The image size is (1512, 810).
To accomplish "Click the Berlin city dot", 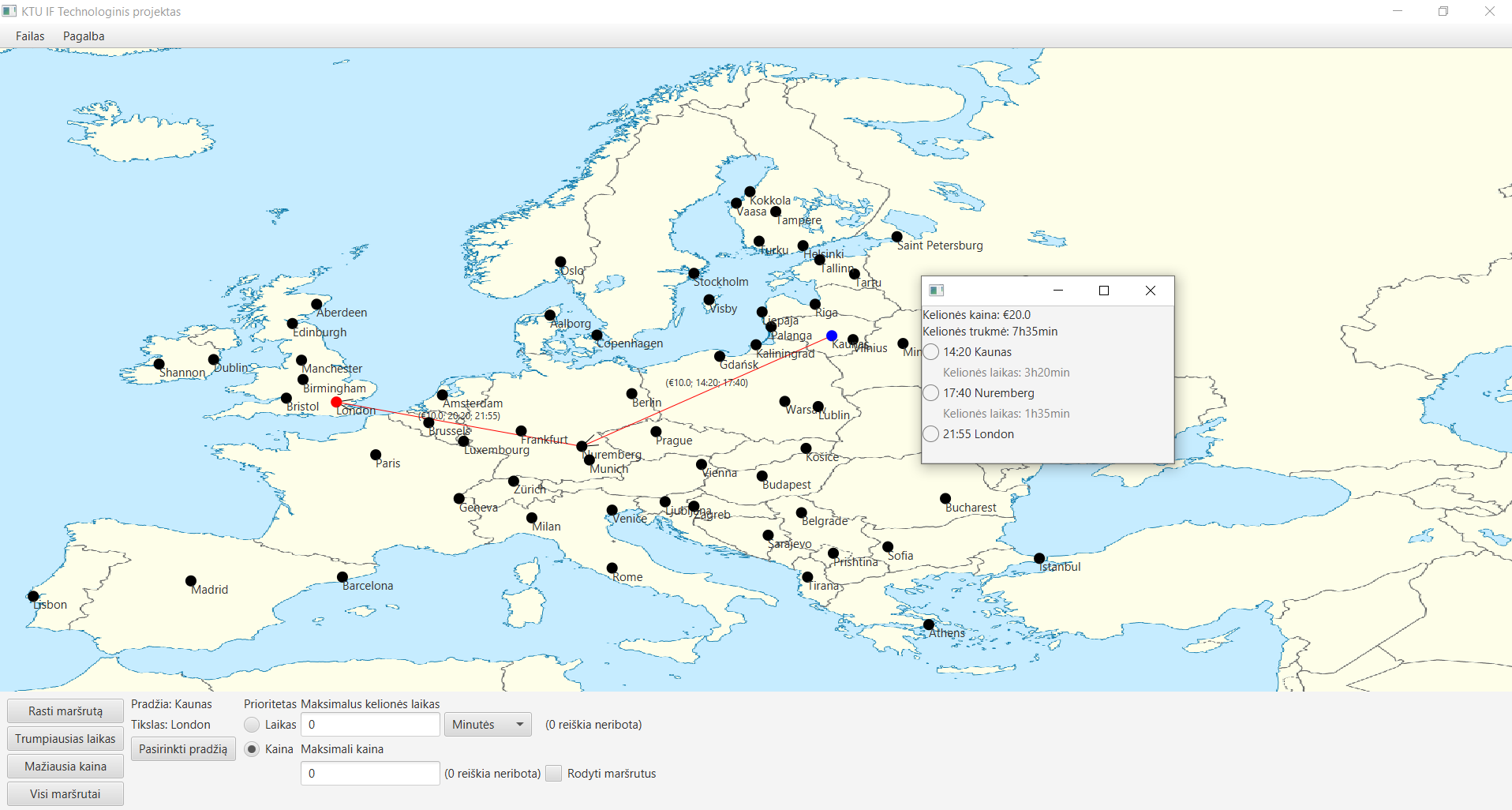I will (632, 393).
